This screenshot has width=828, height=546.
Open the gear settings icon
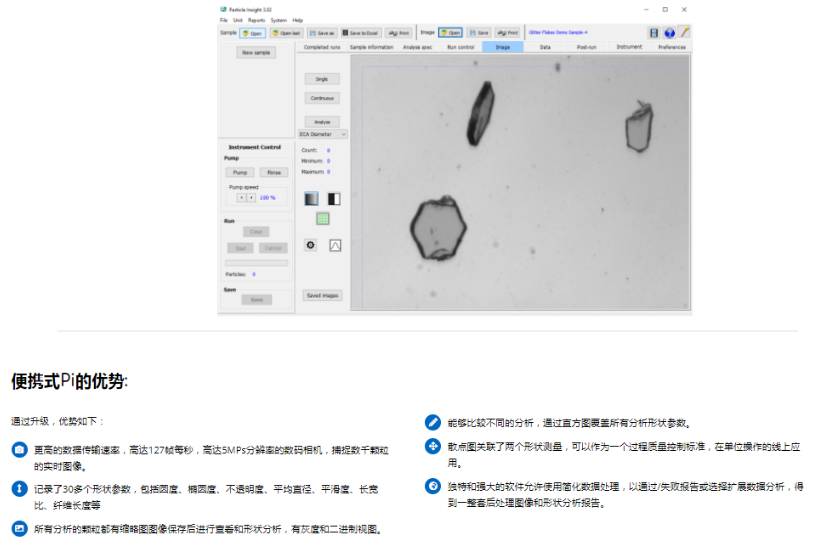310,245
